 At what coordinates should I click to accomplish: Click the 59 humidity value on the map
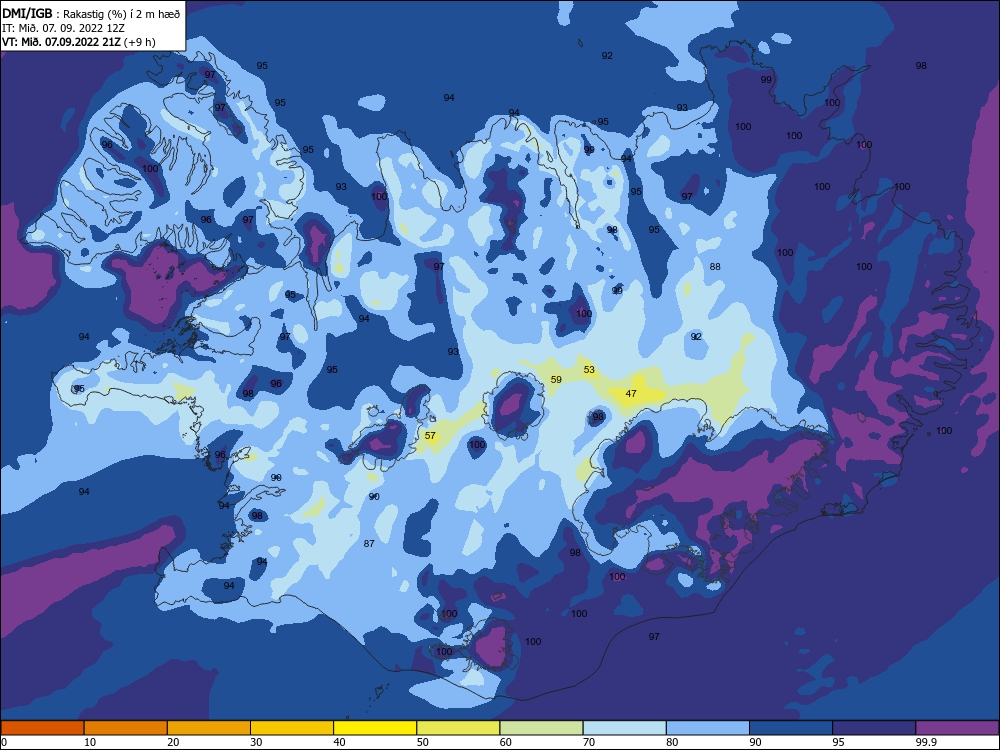[x=556, y=379]
